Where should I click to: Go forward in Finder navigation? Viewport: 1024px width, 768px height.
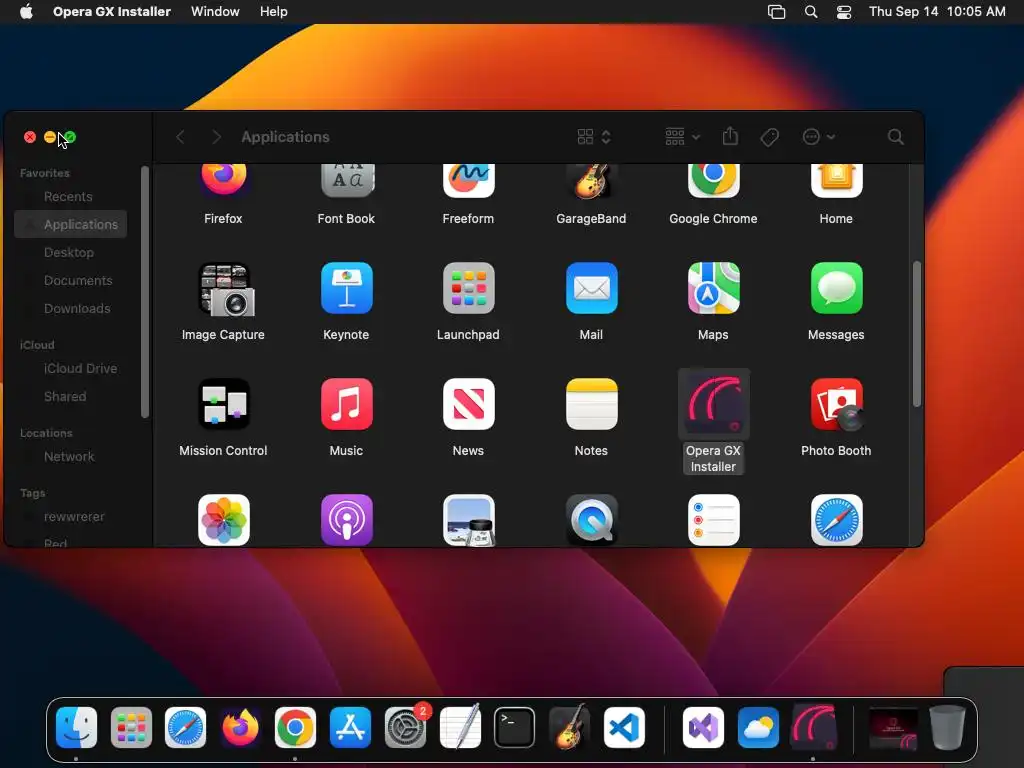216,136
